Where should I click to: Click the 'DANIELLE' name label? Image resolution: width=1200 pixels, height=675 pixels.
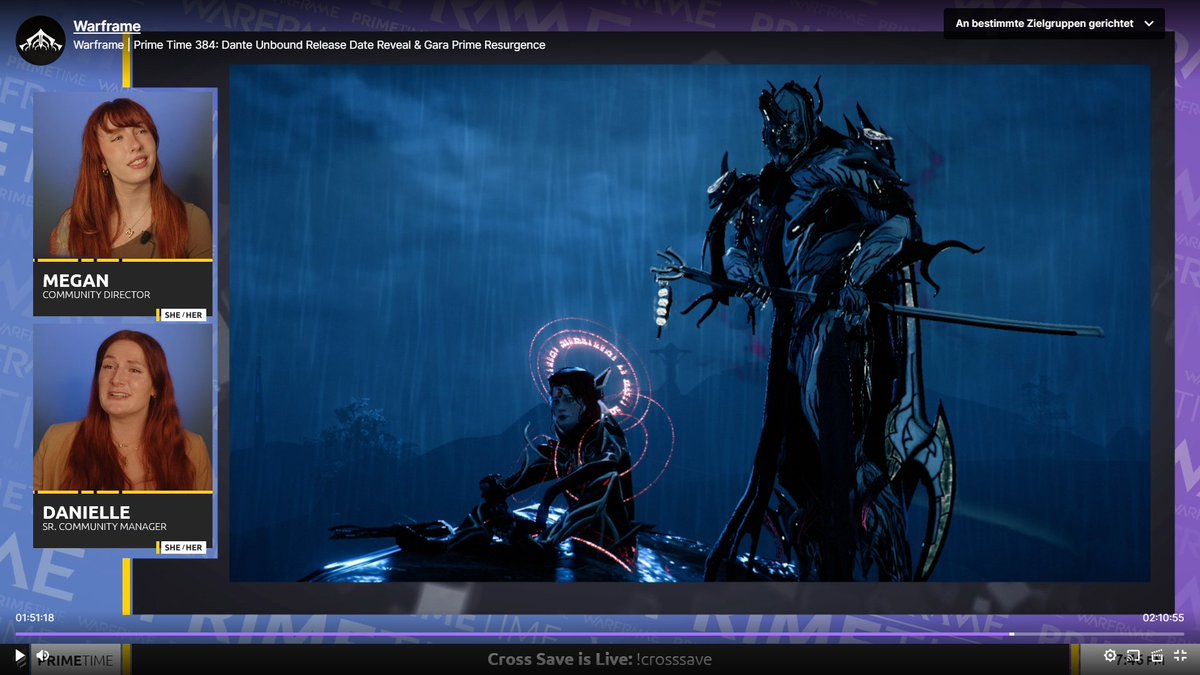point(87,512)
